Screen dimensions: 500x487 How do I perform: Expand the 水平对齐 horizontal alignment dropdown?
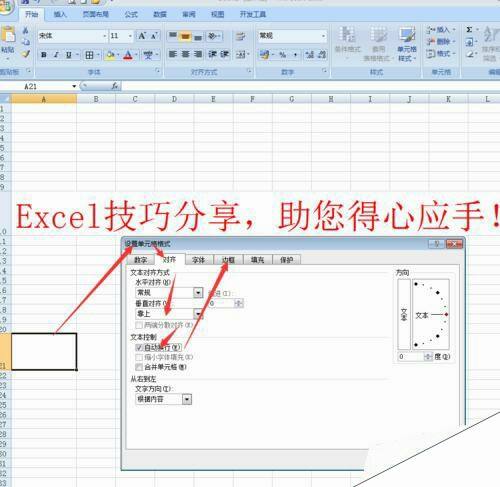pyautogui.click(x=198, y=293)
